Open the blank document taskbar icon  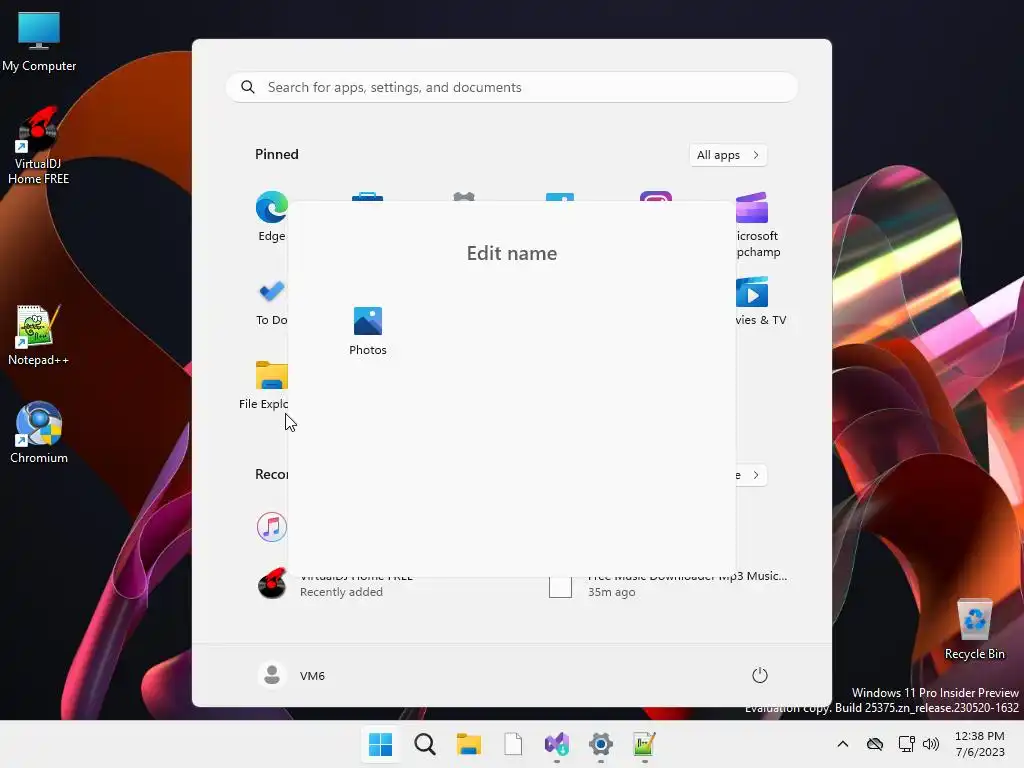[513, 744]
